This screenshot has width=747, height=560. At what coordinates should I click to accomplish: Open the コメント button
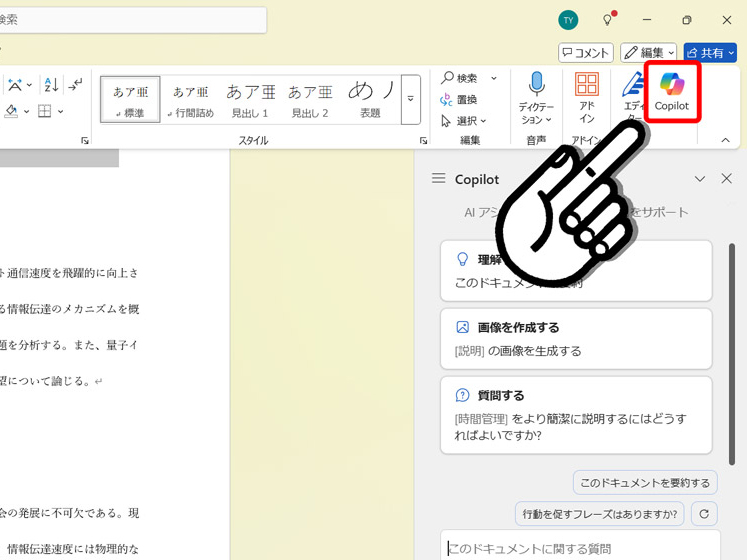(585, 52)
